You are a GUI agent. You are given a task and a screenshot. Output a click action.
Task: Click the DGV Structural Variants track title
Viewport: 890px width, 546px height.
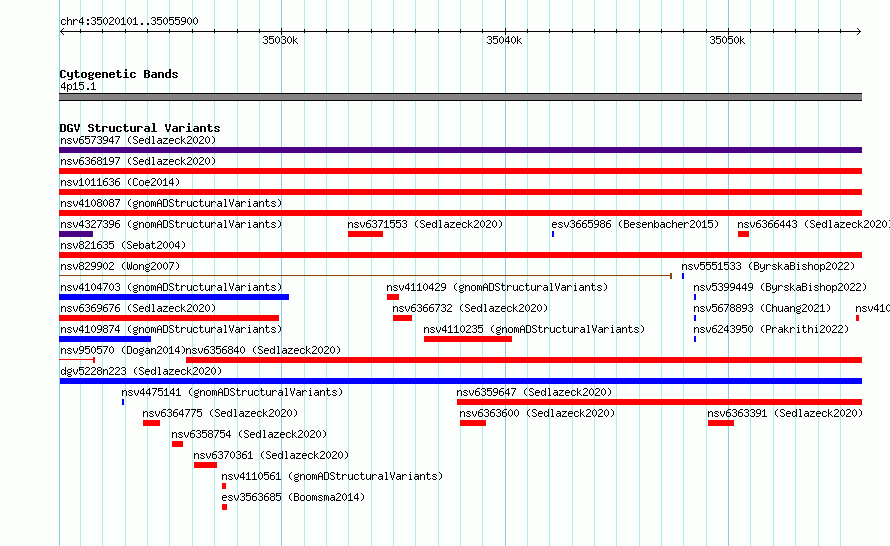pyautogui.click(x=140, y=128)
